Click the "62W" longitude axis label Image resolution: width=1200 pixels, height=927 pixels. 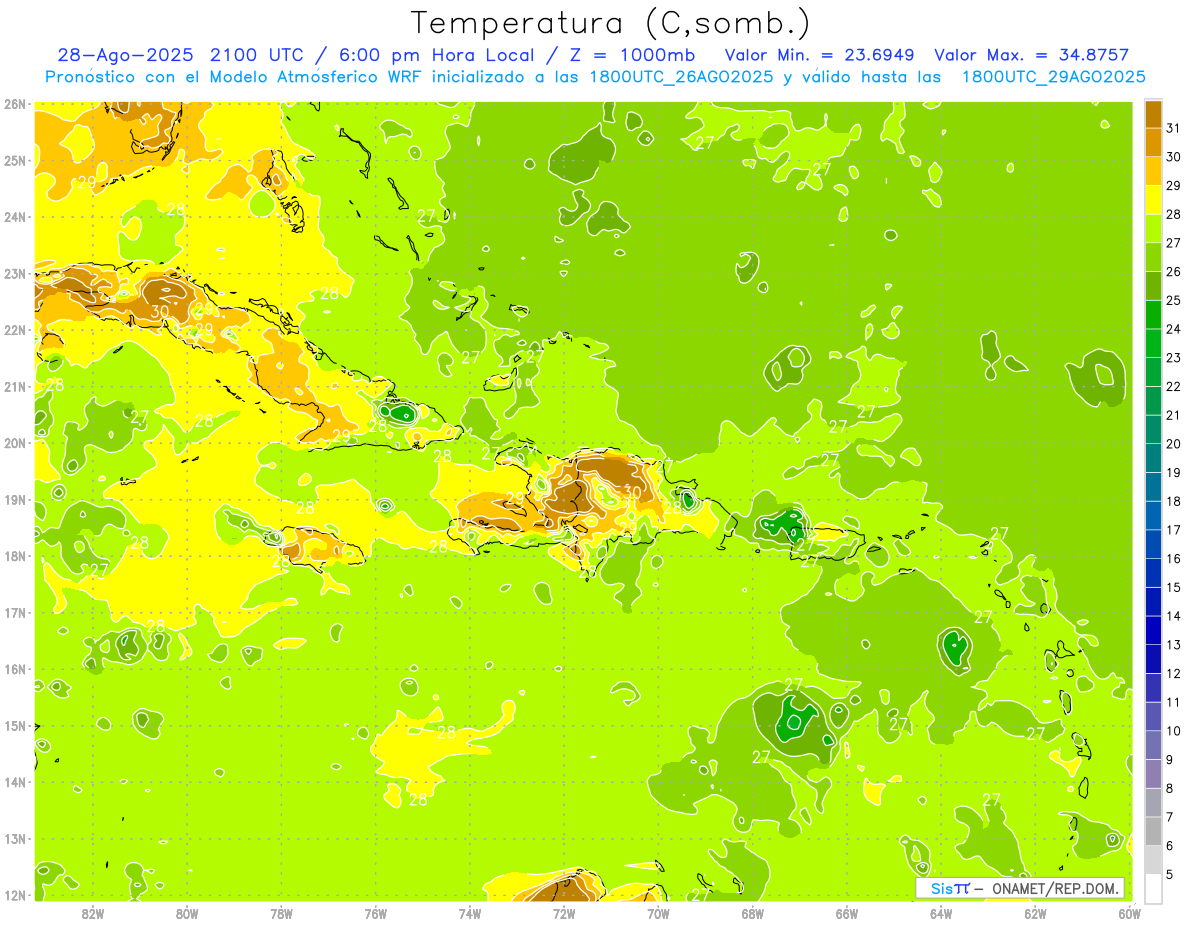coord(1035,913)
